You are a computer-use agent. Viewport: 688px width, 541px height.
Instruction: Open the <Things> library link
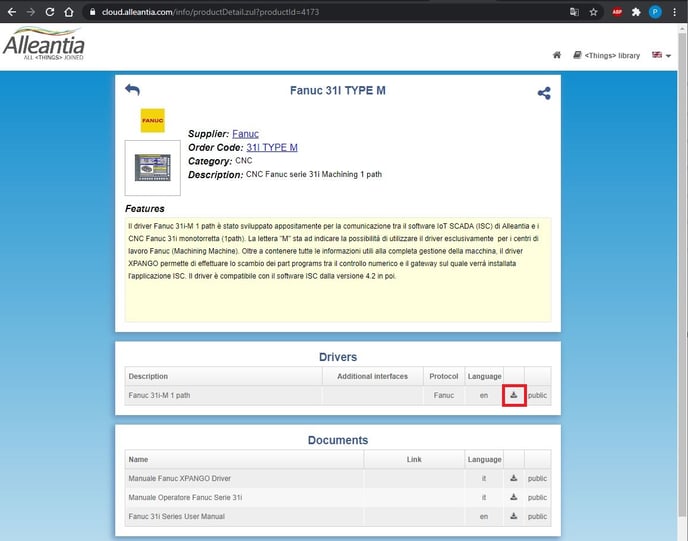pos(606,55)
